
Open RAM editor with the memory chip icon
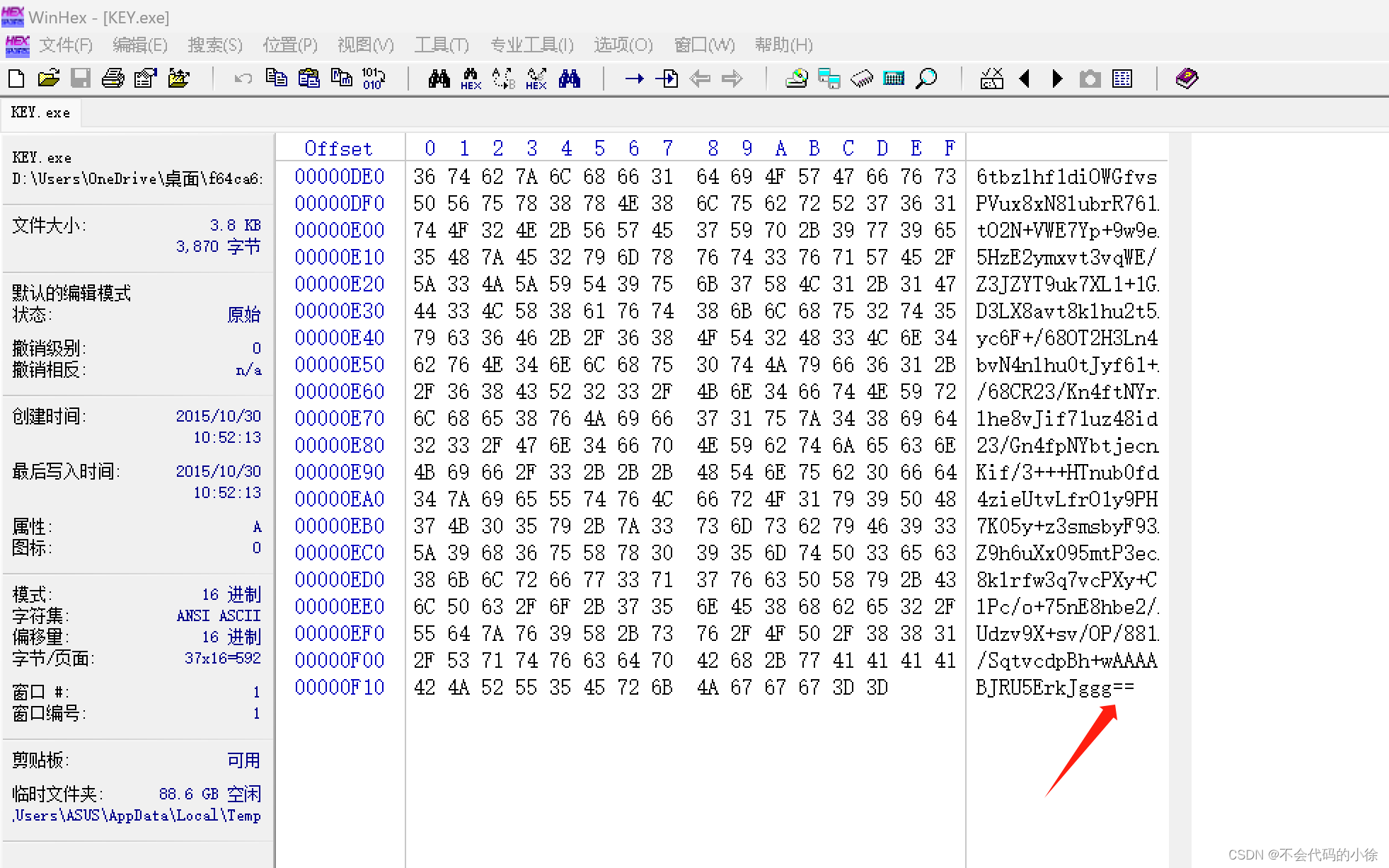[x=862, y=79]
